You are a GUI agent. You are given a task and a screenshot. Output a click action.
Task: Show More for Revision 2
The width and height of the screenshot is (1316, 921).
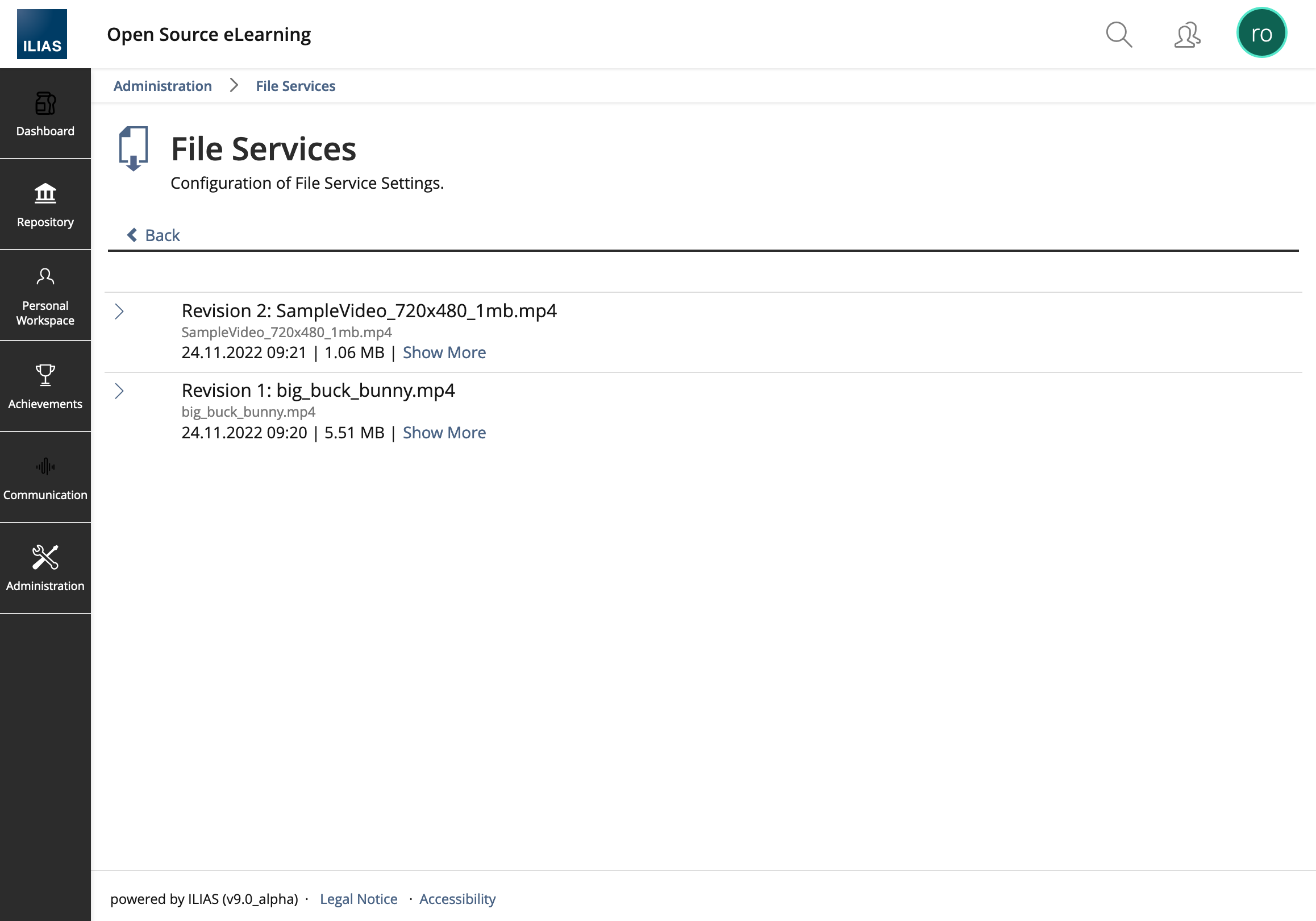(x=444, y=352)
